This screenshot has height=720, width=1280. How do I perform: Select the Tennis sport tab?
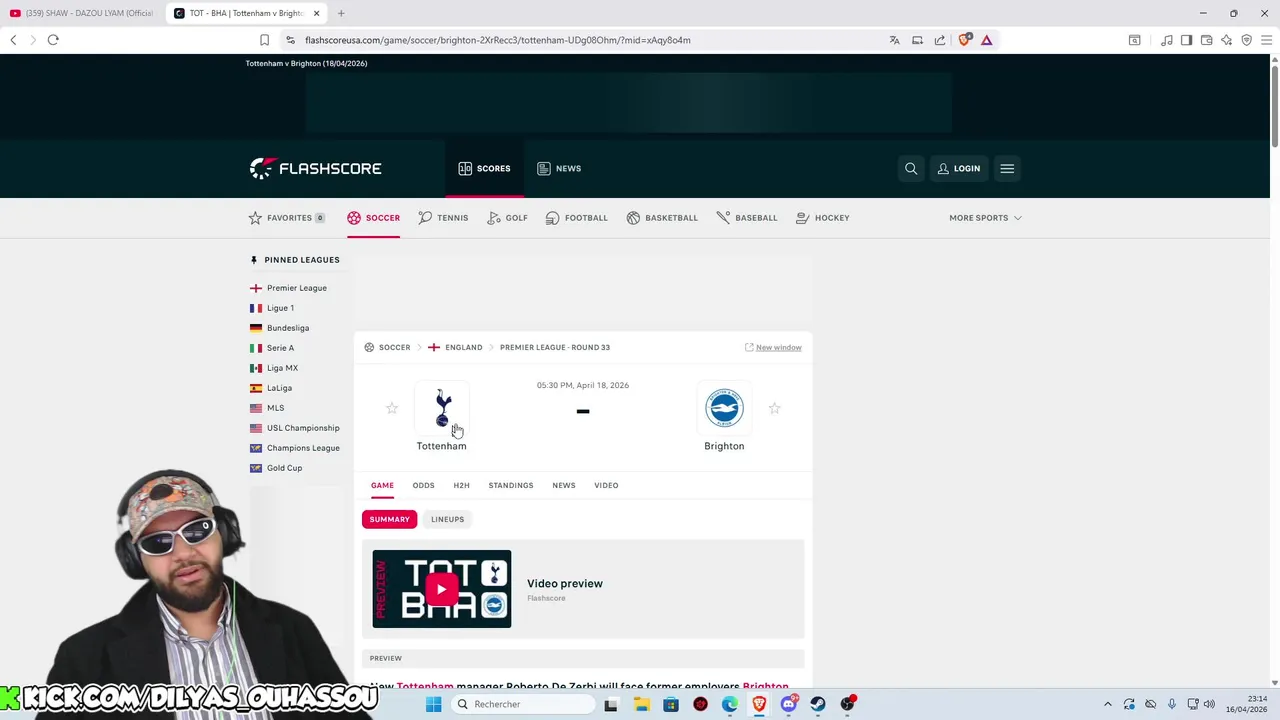point(443,218)
